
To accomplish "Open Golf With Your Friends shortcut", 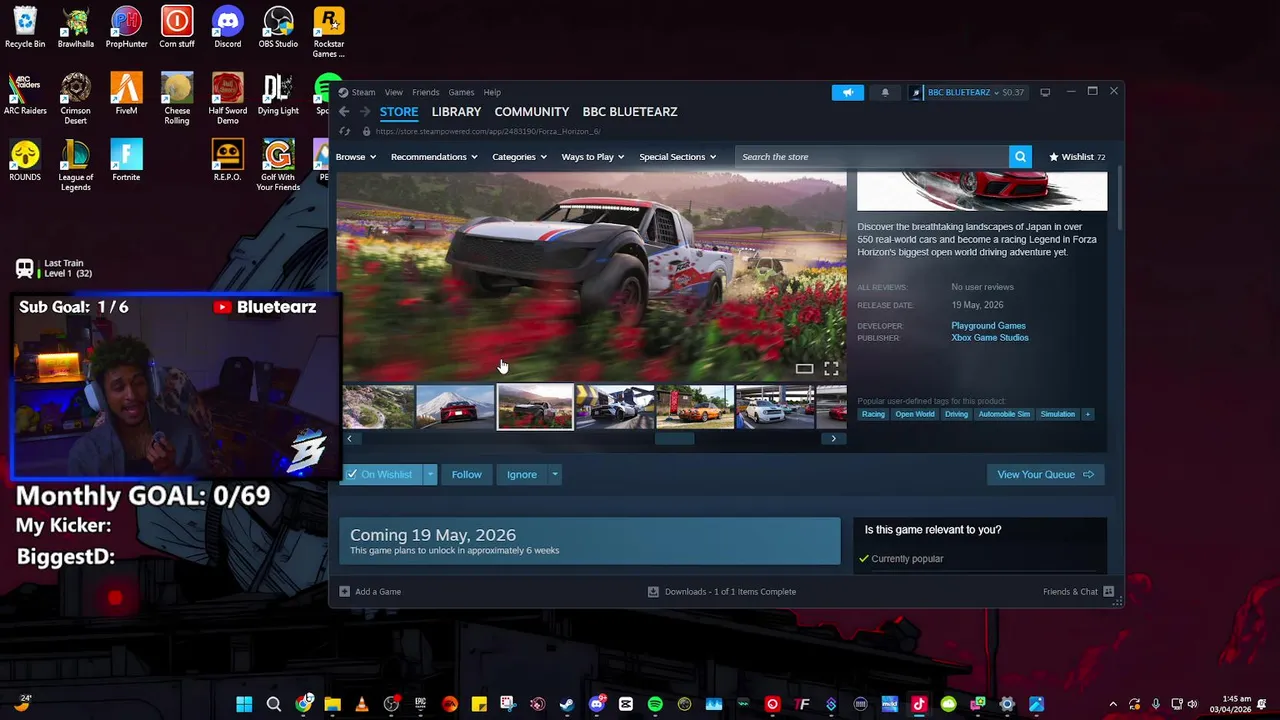I will click(278, 165).
